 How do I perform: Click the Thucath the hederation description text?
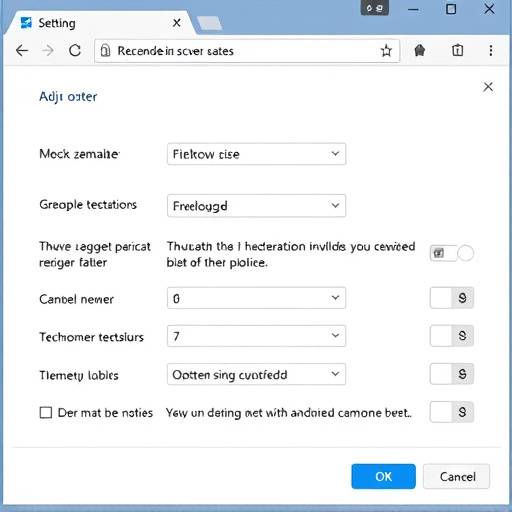291,254
